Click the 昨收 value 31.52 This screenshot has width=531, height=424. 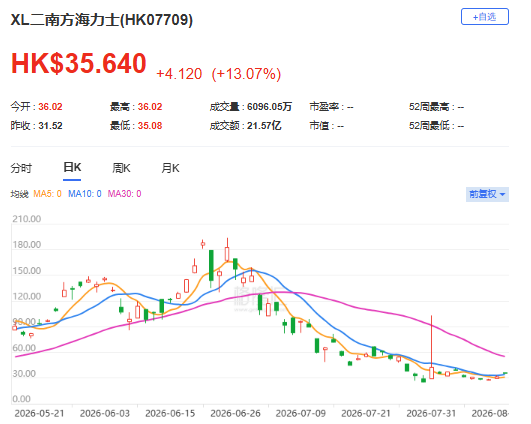pos(50,126)
